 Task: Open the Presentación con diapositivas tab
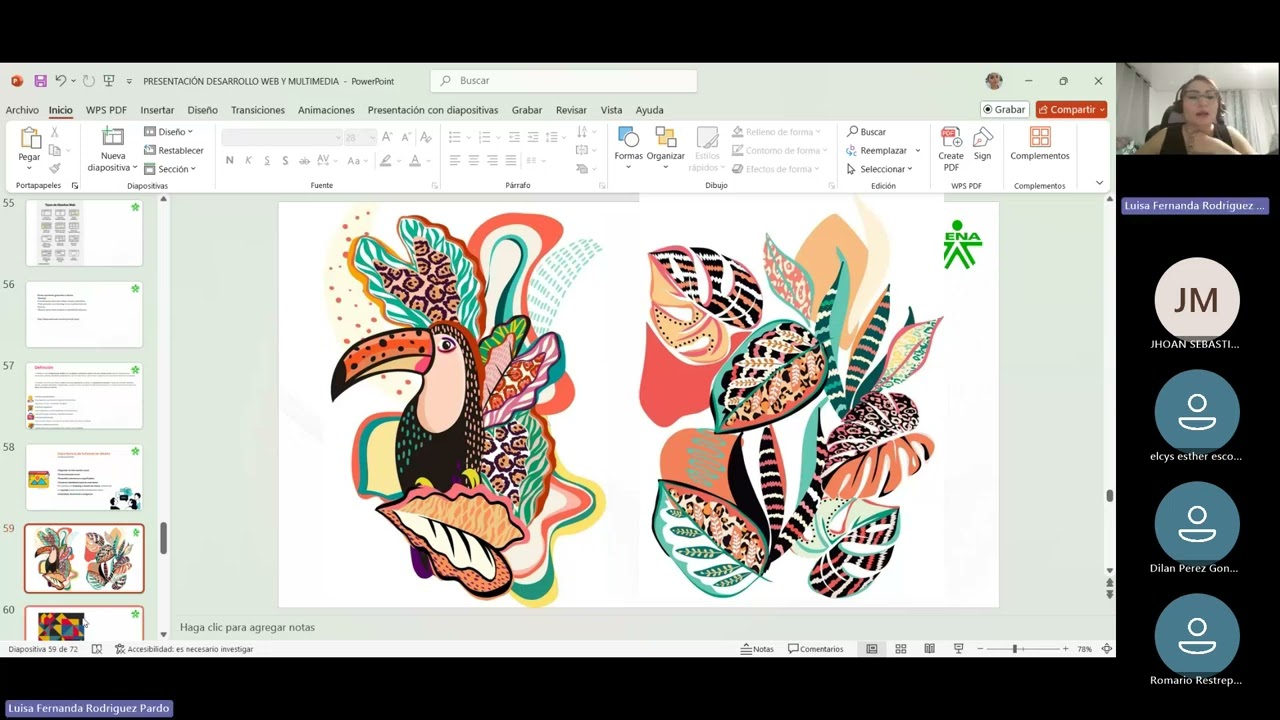point(433,110)
